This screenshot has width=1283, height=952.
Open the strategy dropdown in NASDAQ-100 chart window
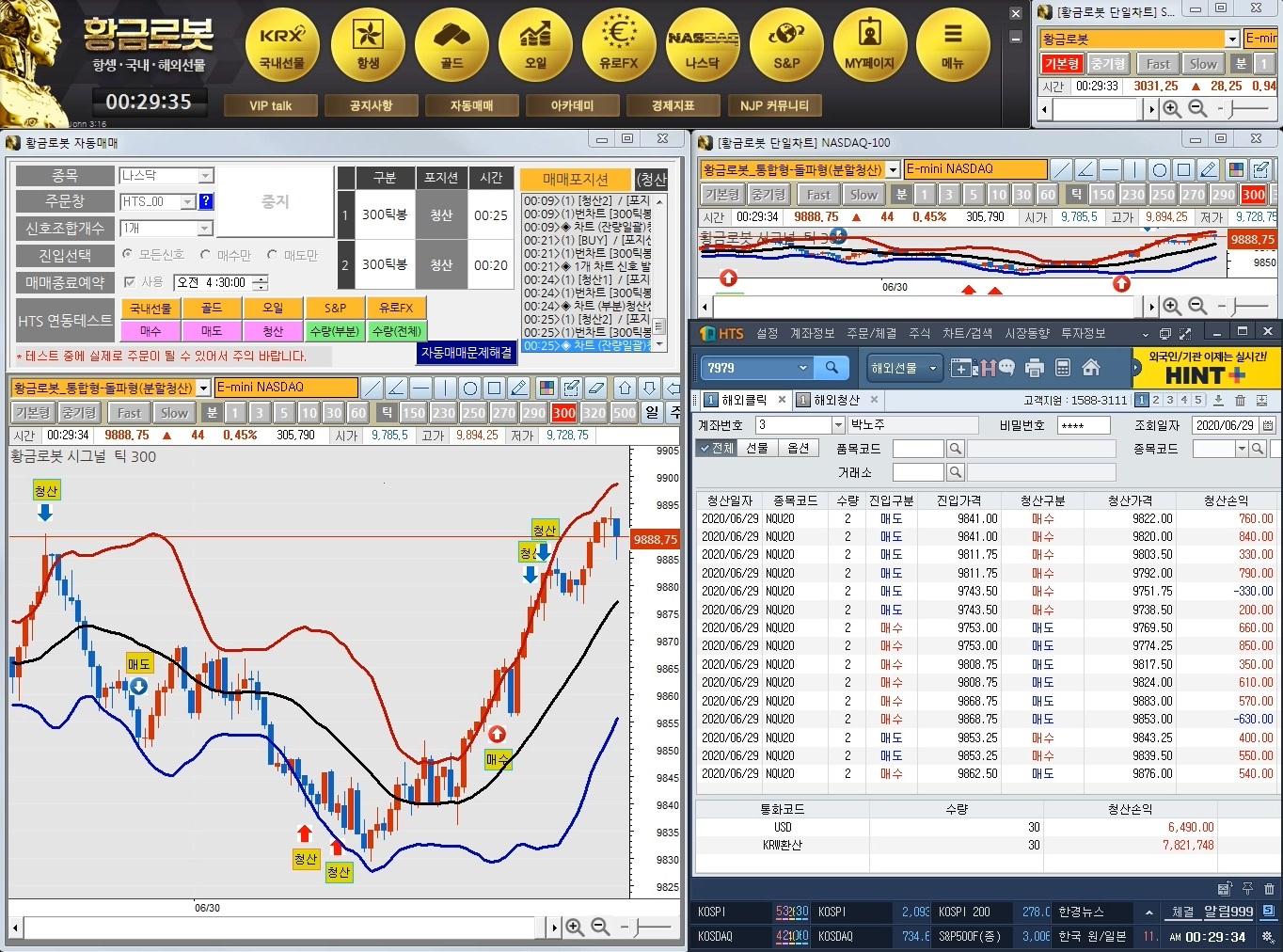tap(894, 169)
